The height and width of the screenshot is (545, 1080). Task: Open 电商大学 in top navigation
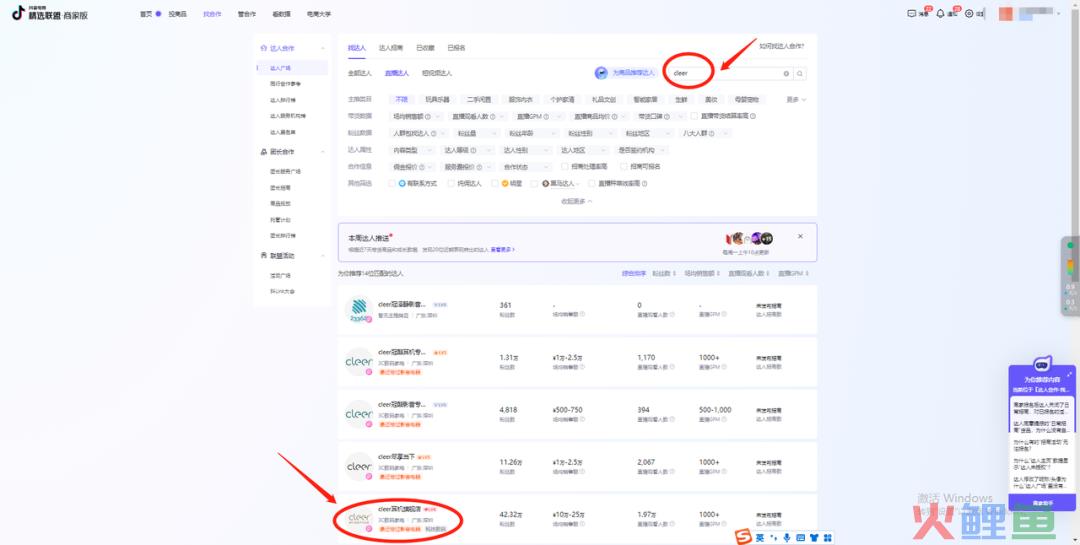tap(318, 14)
